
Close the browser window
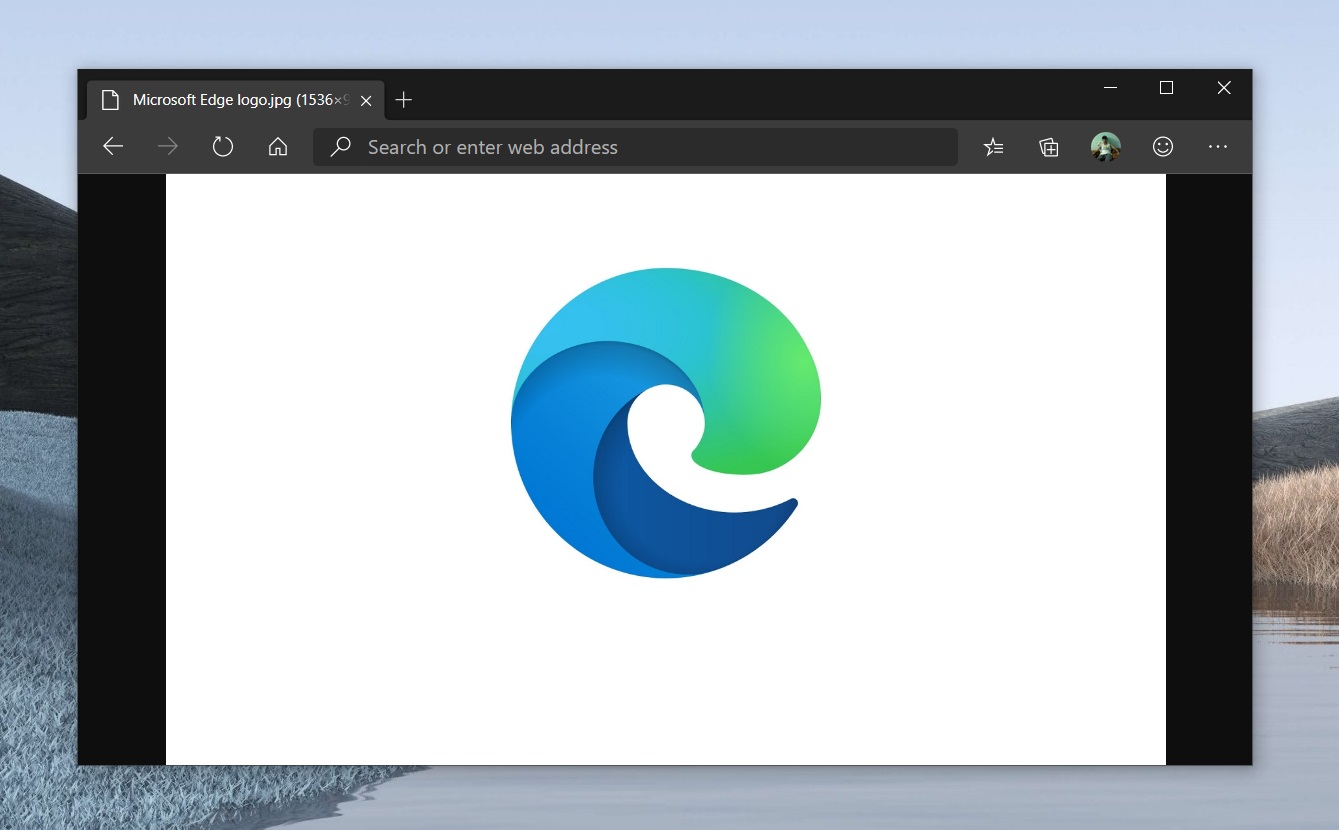(1224, 88)
